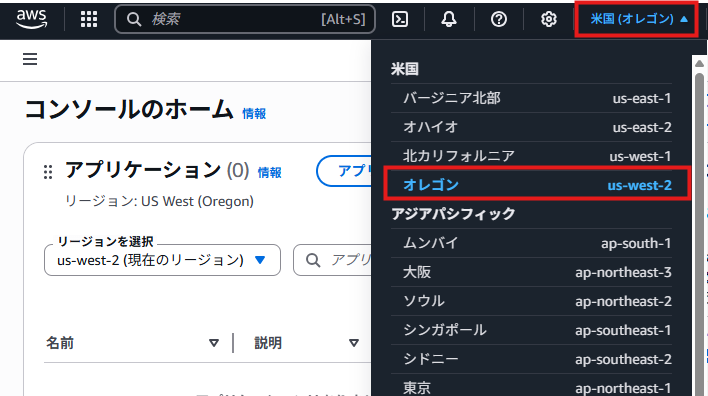Click the 説明 column header text

tap(268, 343)
